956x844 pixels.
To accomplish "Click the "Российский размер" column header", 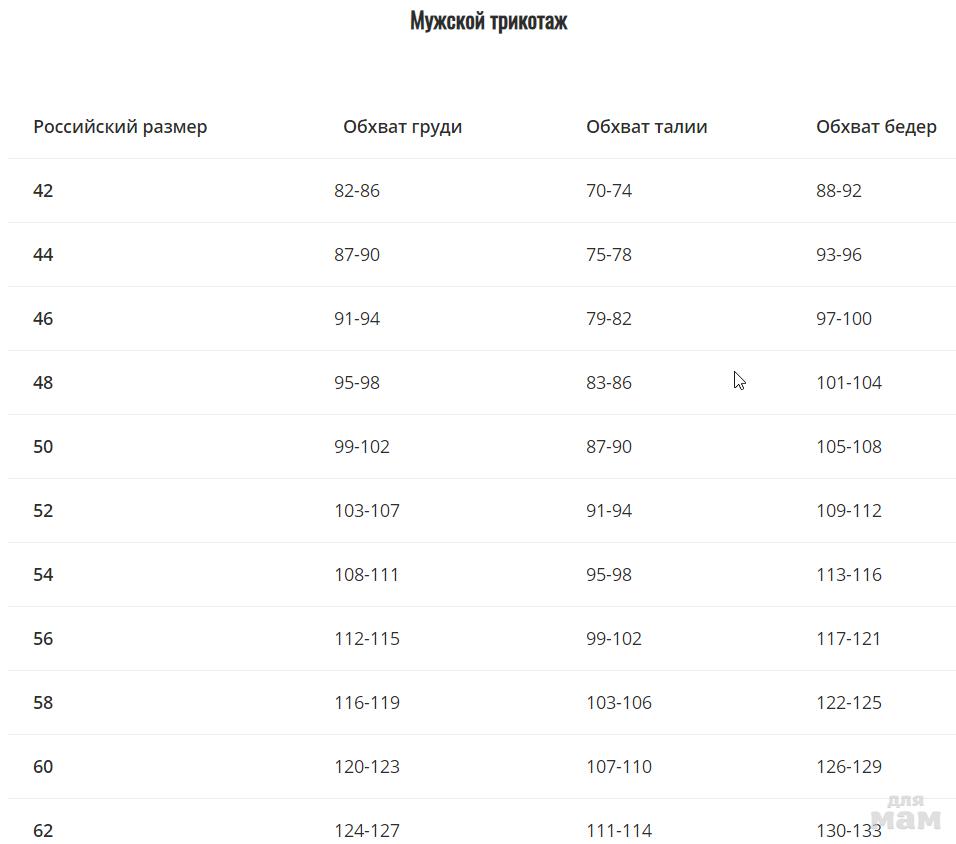I will (x=120, y=127).
